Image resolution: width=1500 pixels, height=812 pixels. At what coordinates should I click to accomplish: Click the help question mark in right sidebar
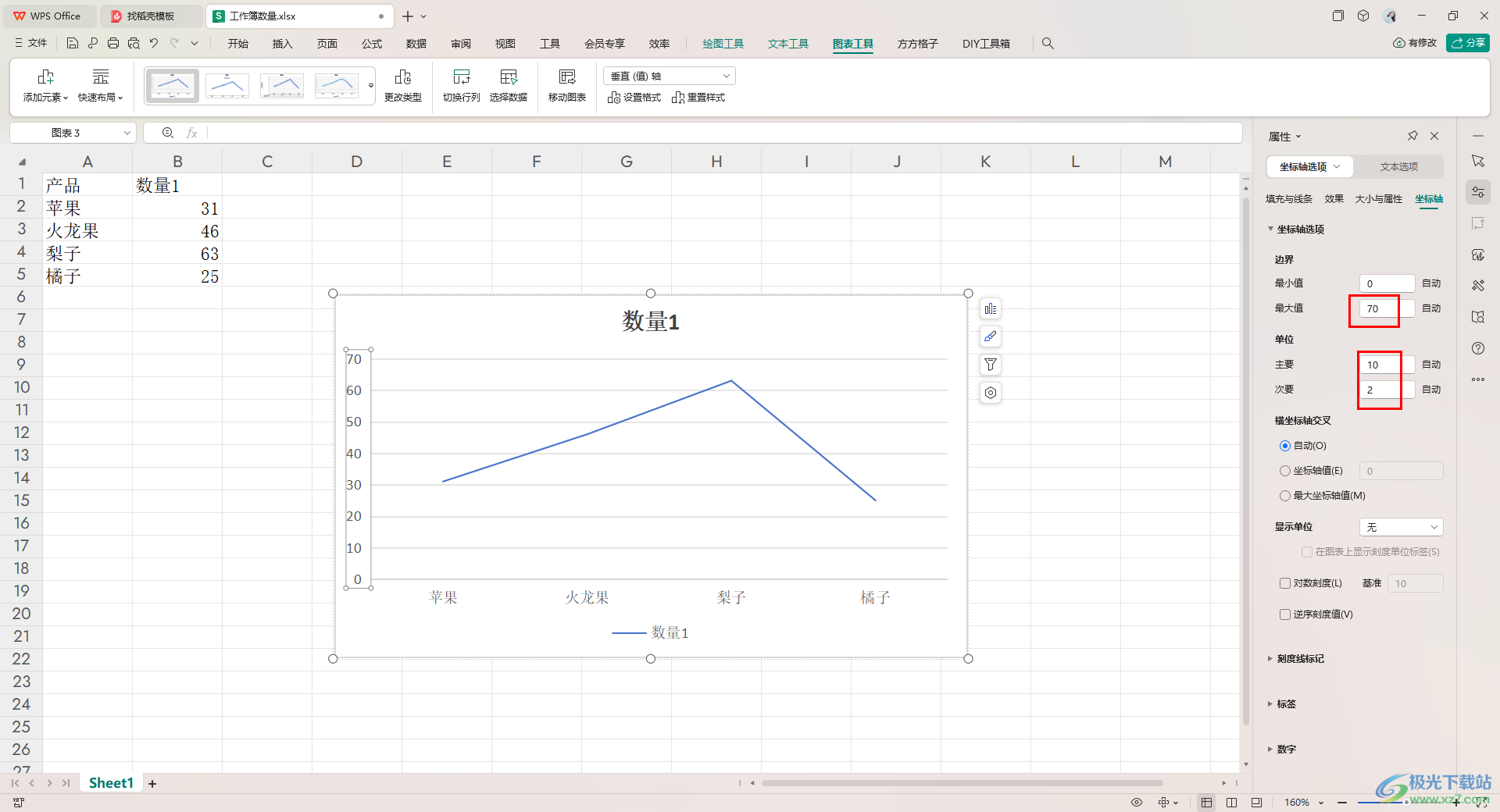click(x=1478, y=348)
